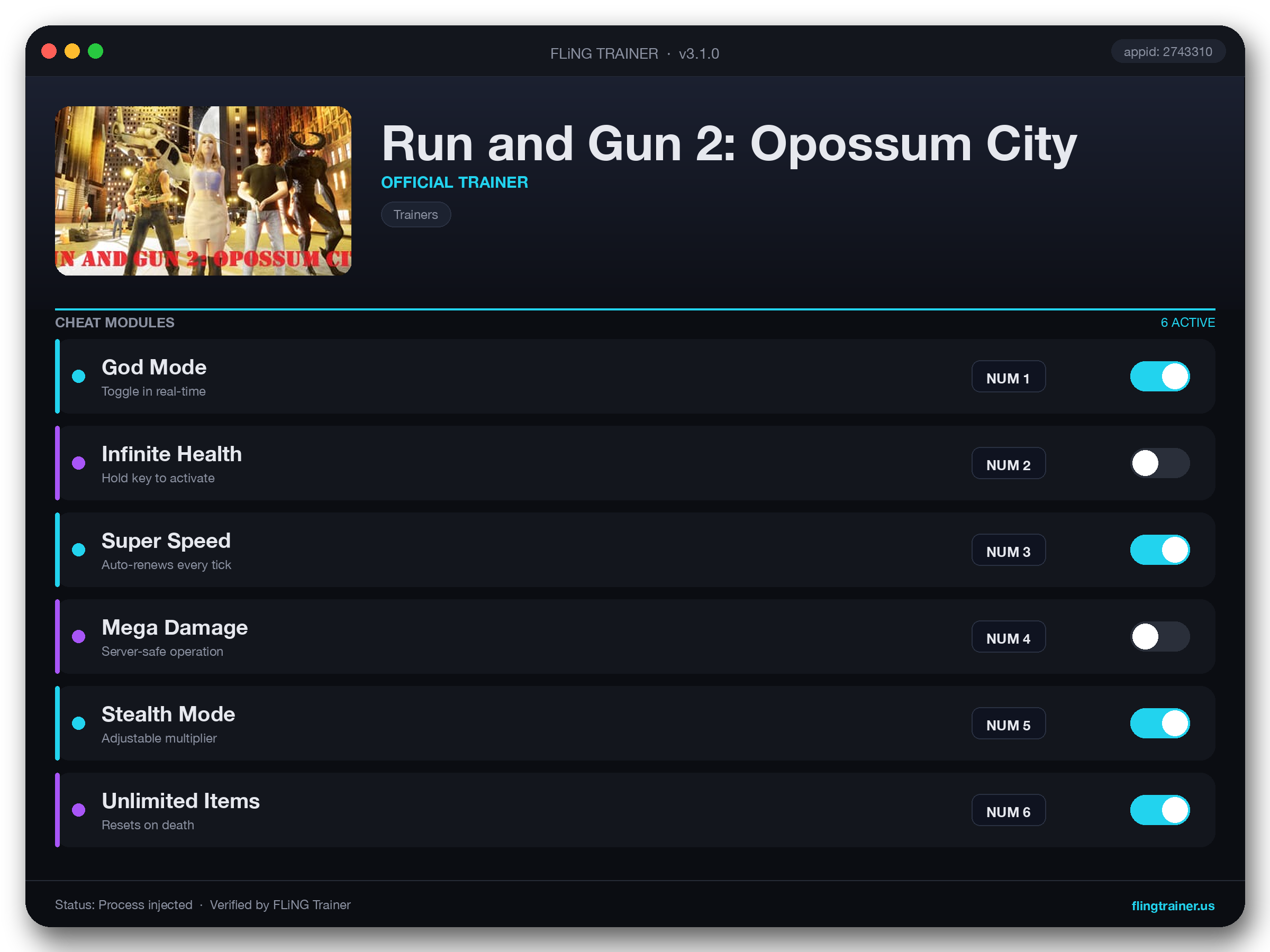1270x952 pixels.
Task: Click the God Mode status dot
Action: pos(79,377)
